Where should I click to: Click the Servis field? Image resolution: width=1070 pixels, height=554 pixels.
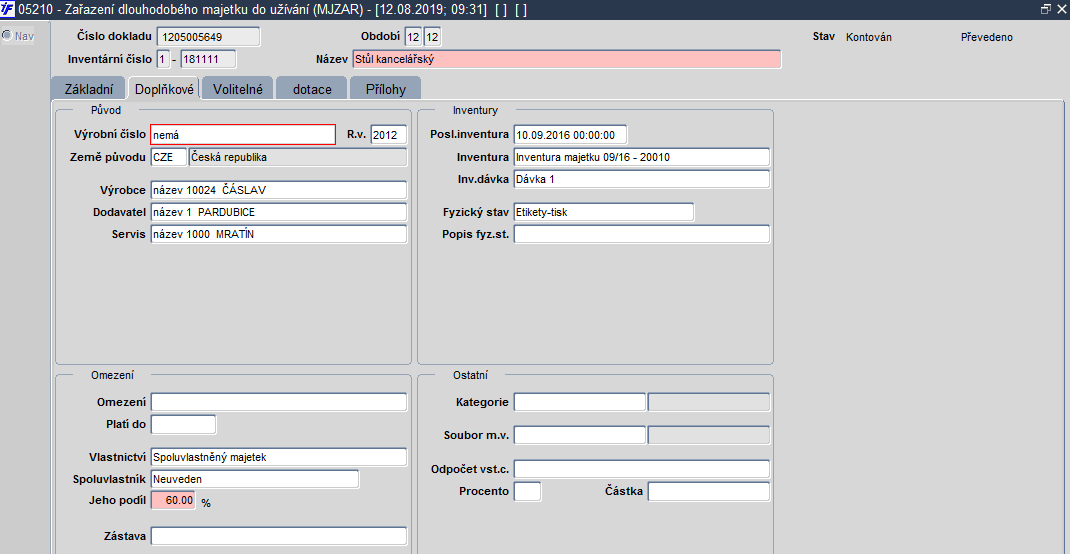(x=278, y=234)
